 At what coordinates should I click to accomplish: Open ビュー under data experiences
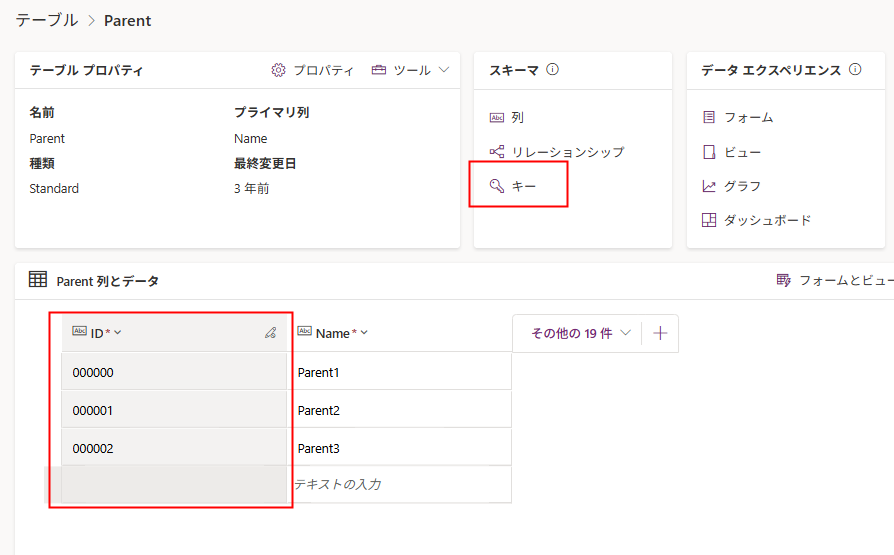(x=732, y=152)
